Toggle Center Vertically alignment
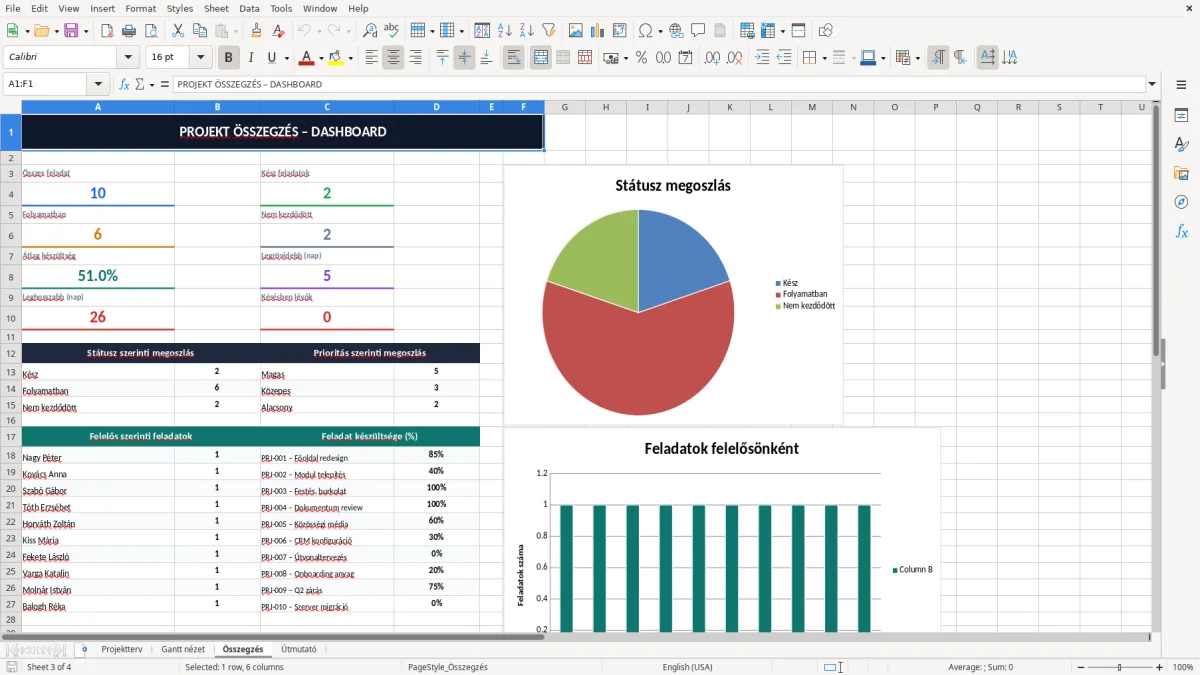Screen dimensions: 1200x675 pyautogui.click(x=464, y=58)
